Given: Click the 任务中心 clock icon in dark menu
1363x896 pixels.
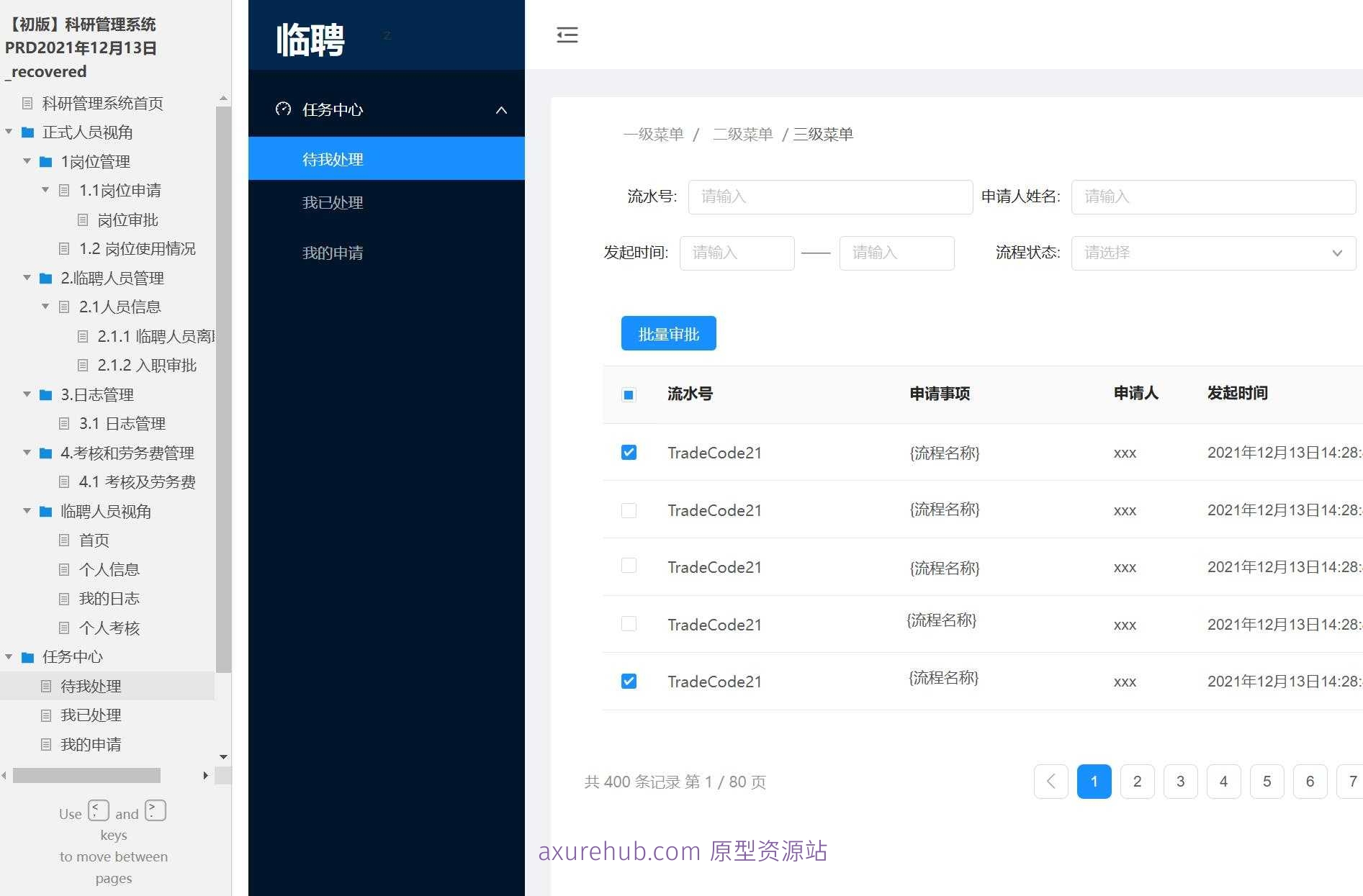Looking at the screenshot, I should coord(282,109).
